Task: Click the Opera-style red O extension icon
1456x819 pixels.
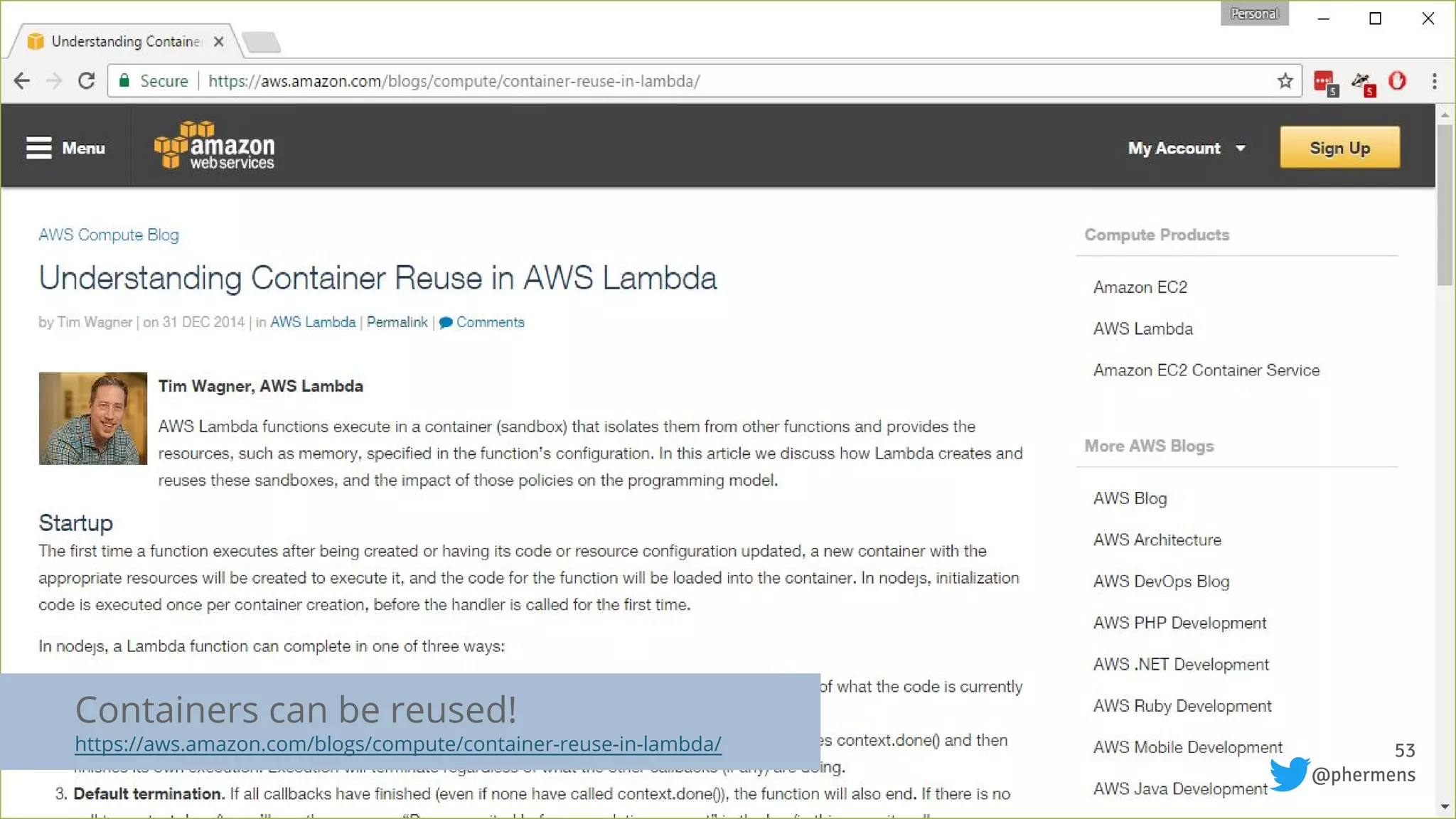Action: point(1397,81)
